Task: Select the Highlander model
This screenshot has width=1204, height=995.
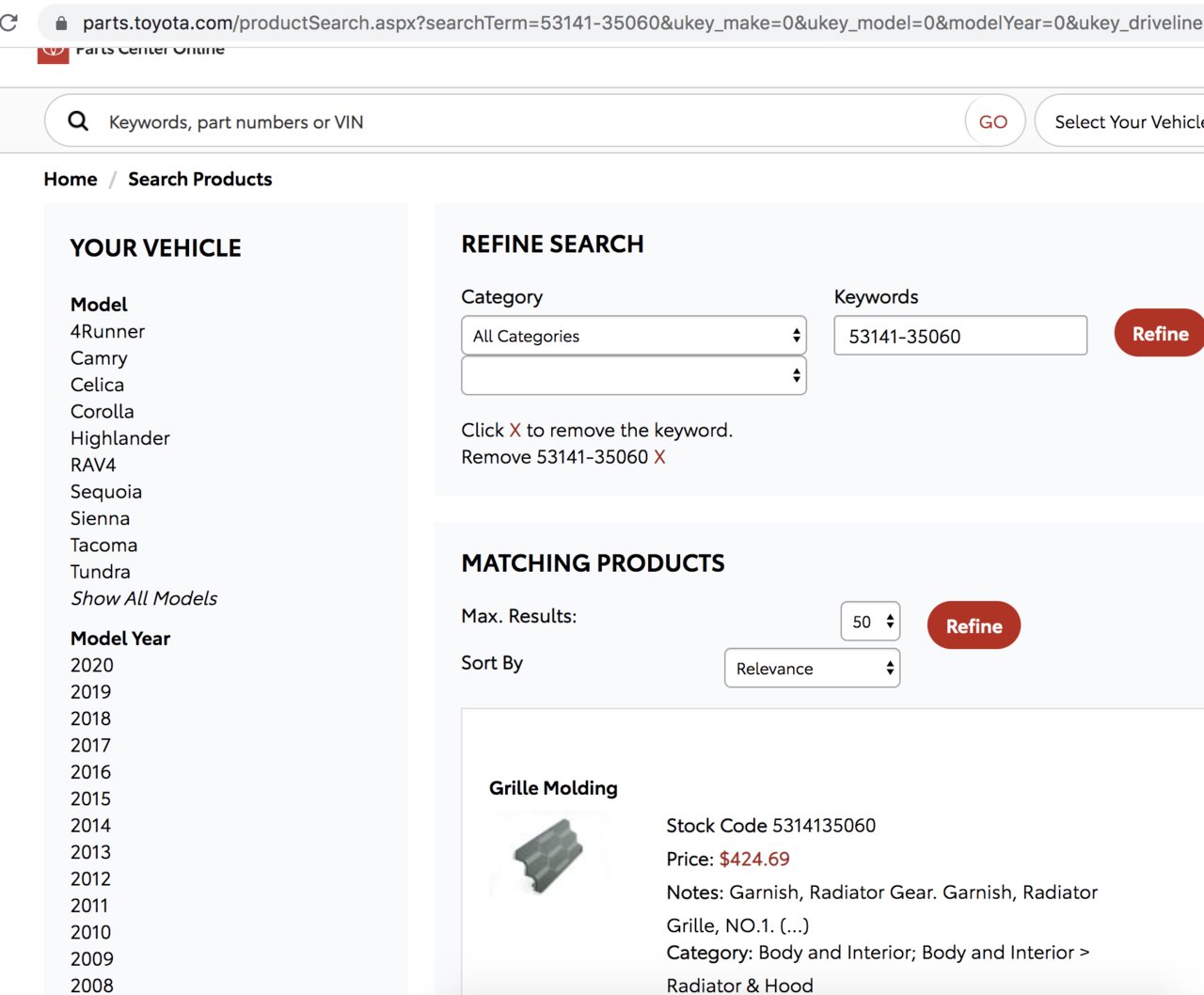Action: pyautogui.click(x=120, y=438)
